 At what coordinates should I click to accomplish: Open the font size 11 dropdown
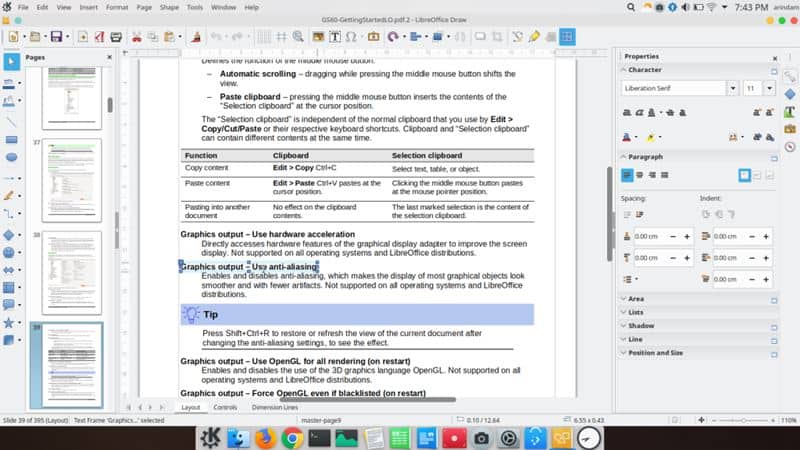click(769, 88)
